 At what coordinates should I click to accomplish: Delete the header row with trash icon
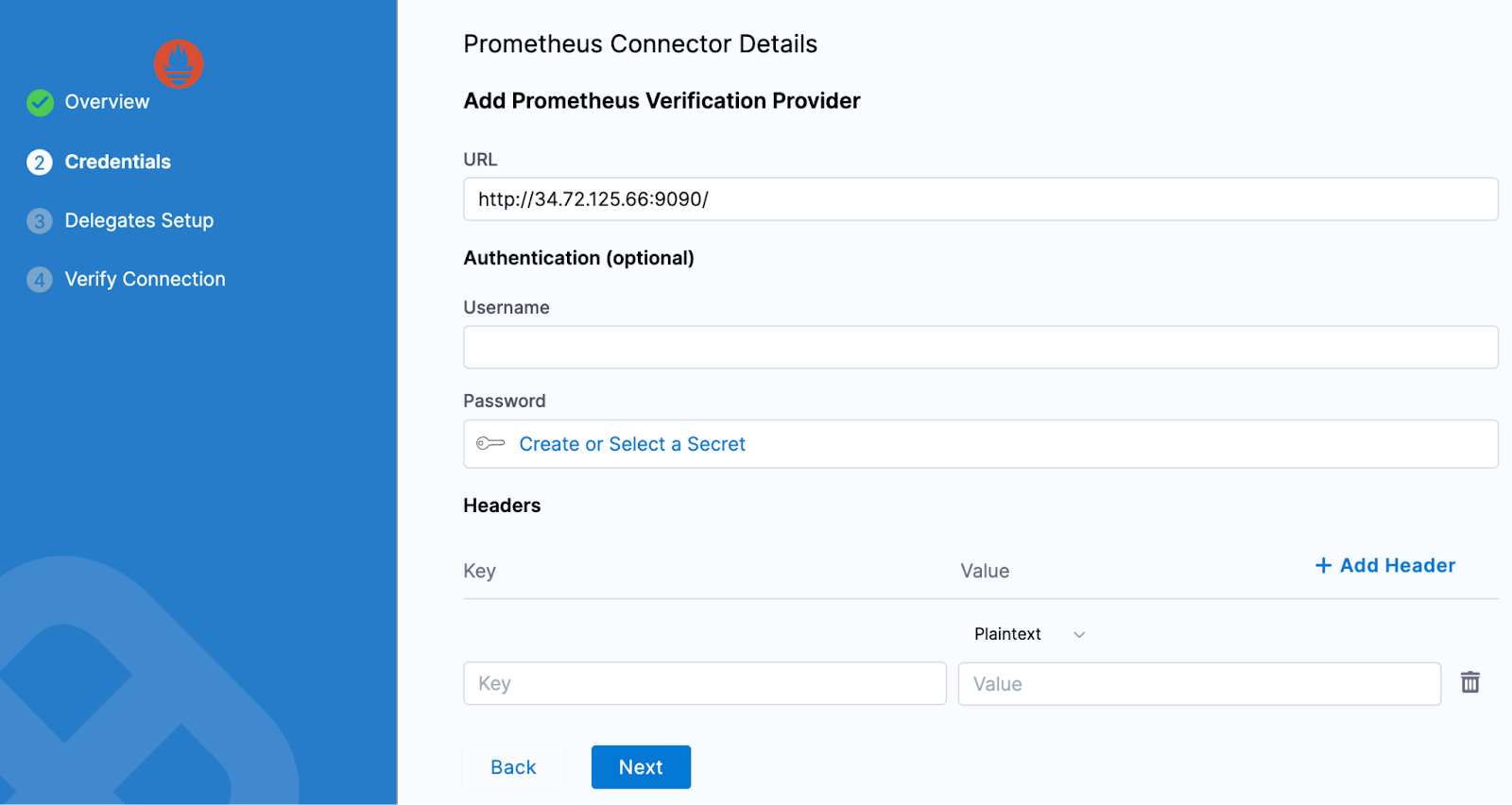[1470, 682]
